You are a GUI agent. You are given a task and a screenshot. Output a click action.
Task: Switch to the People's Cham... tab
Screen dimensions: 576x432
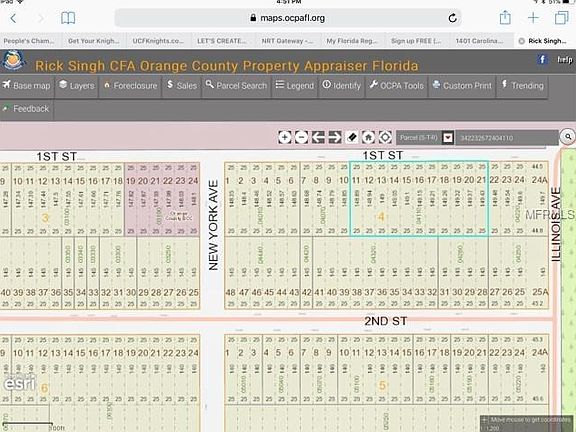coord(30,41)
